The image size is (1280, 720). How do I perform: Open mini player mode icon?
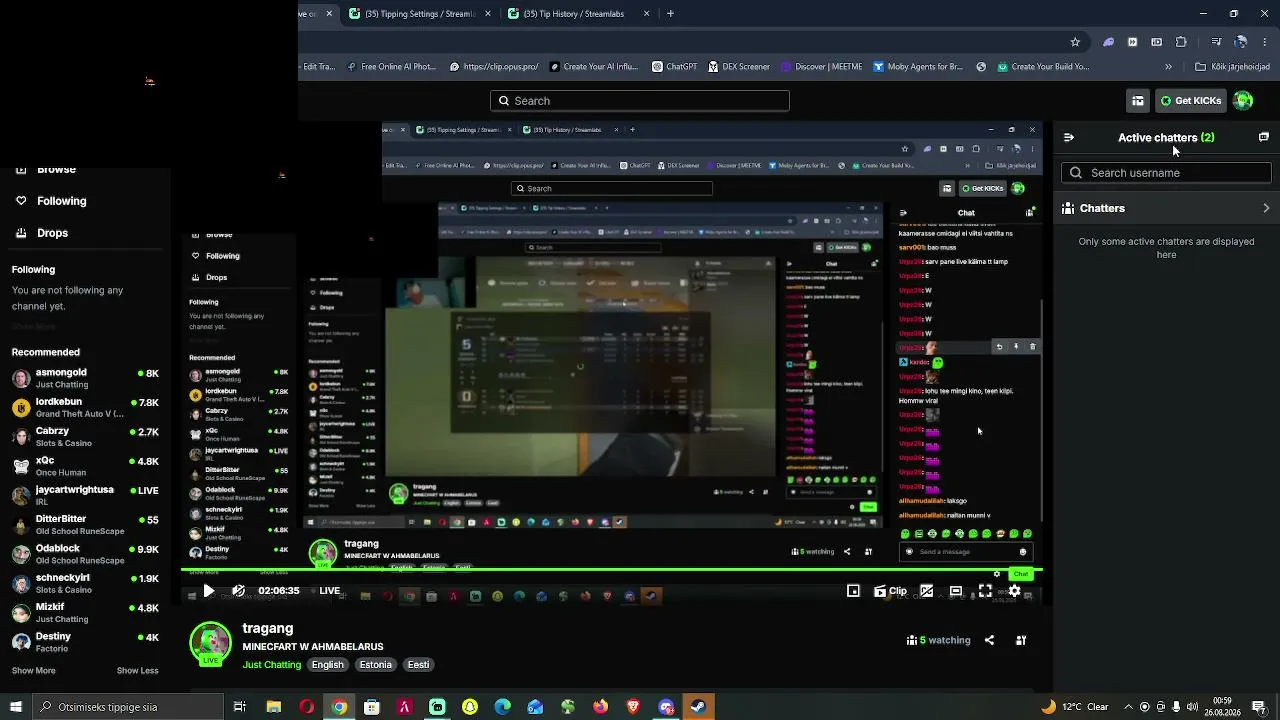[x=853, y=591]
